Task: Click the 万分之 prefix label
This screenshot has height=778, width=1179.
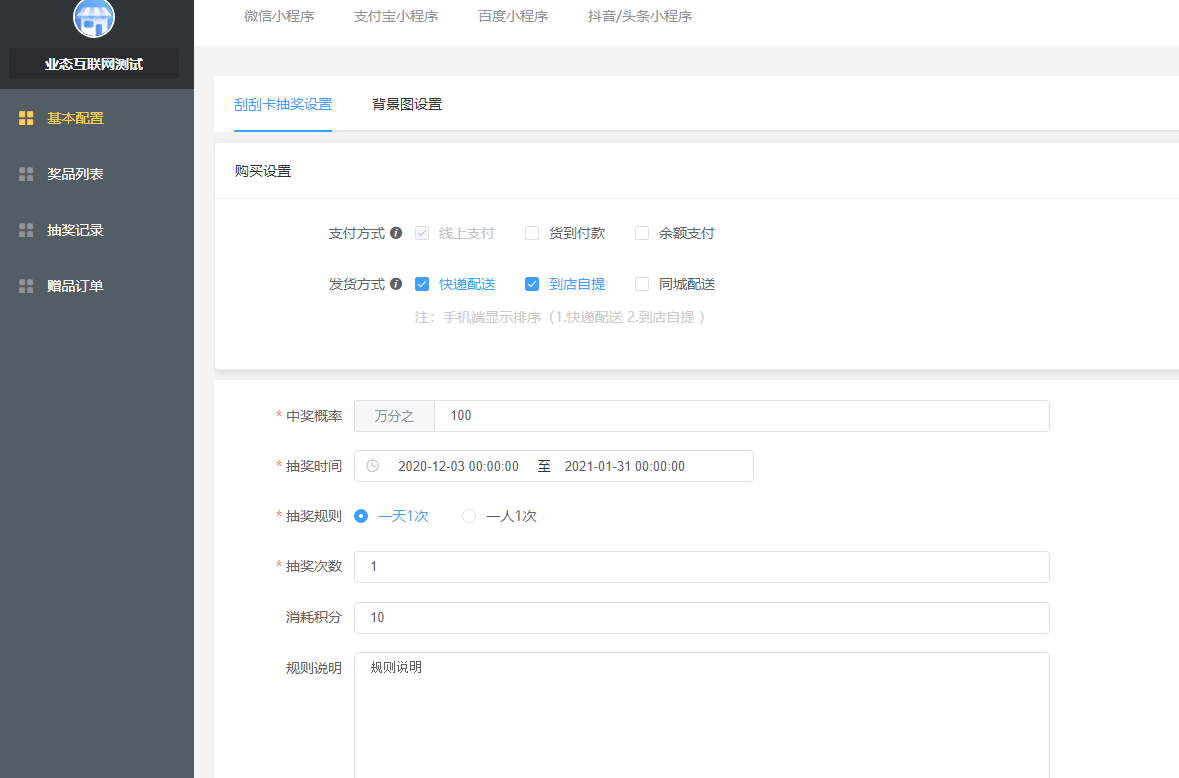Action: 394,416
